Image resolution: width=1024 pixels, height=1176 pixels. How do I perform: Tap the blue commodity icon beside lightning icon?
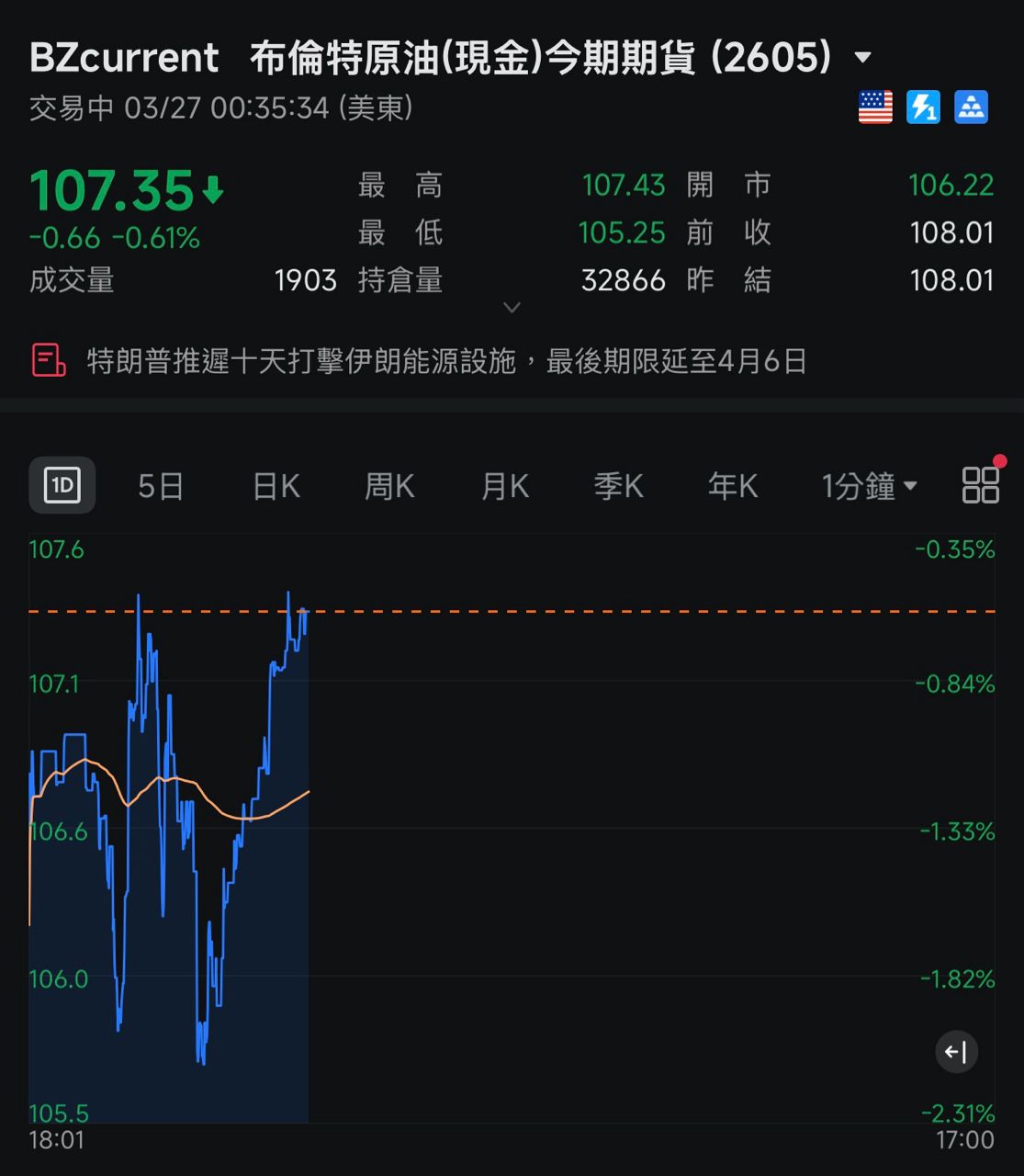tap(971, 107)
